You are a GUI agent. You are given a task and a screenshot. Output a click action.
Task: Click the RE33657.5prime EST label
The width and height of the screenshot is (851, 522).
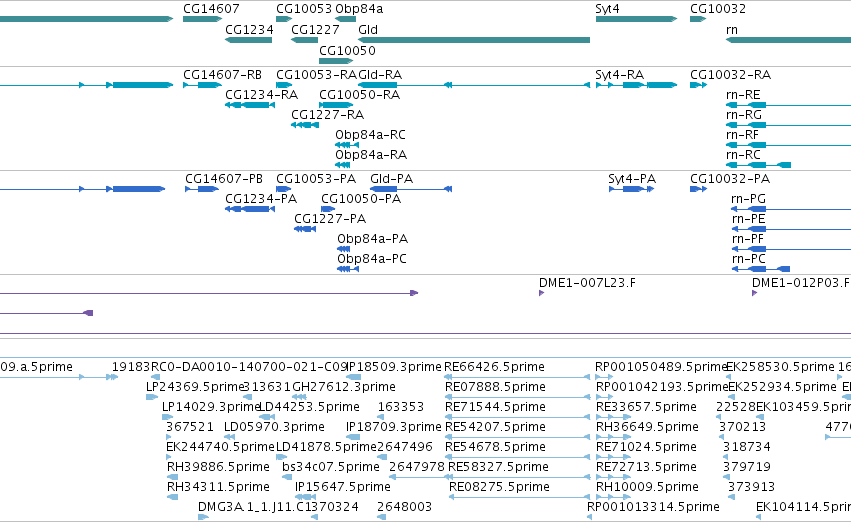pyautogui.click(x=646, y=408)
